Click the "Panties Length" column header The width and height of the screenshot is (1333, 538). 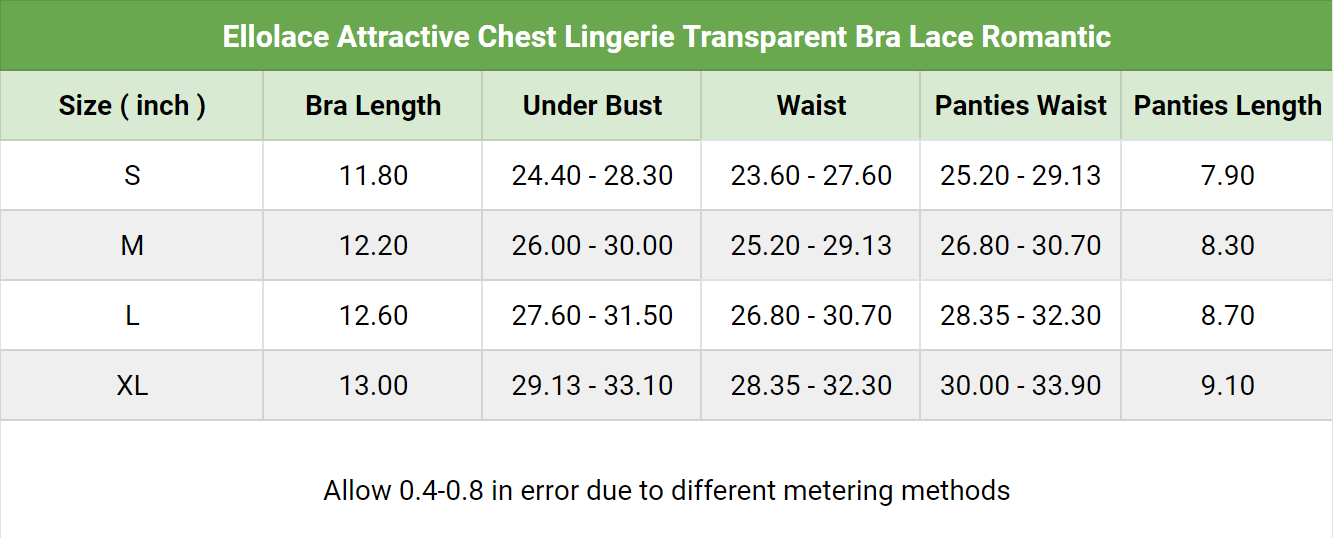point(1227,106)
